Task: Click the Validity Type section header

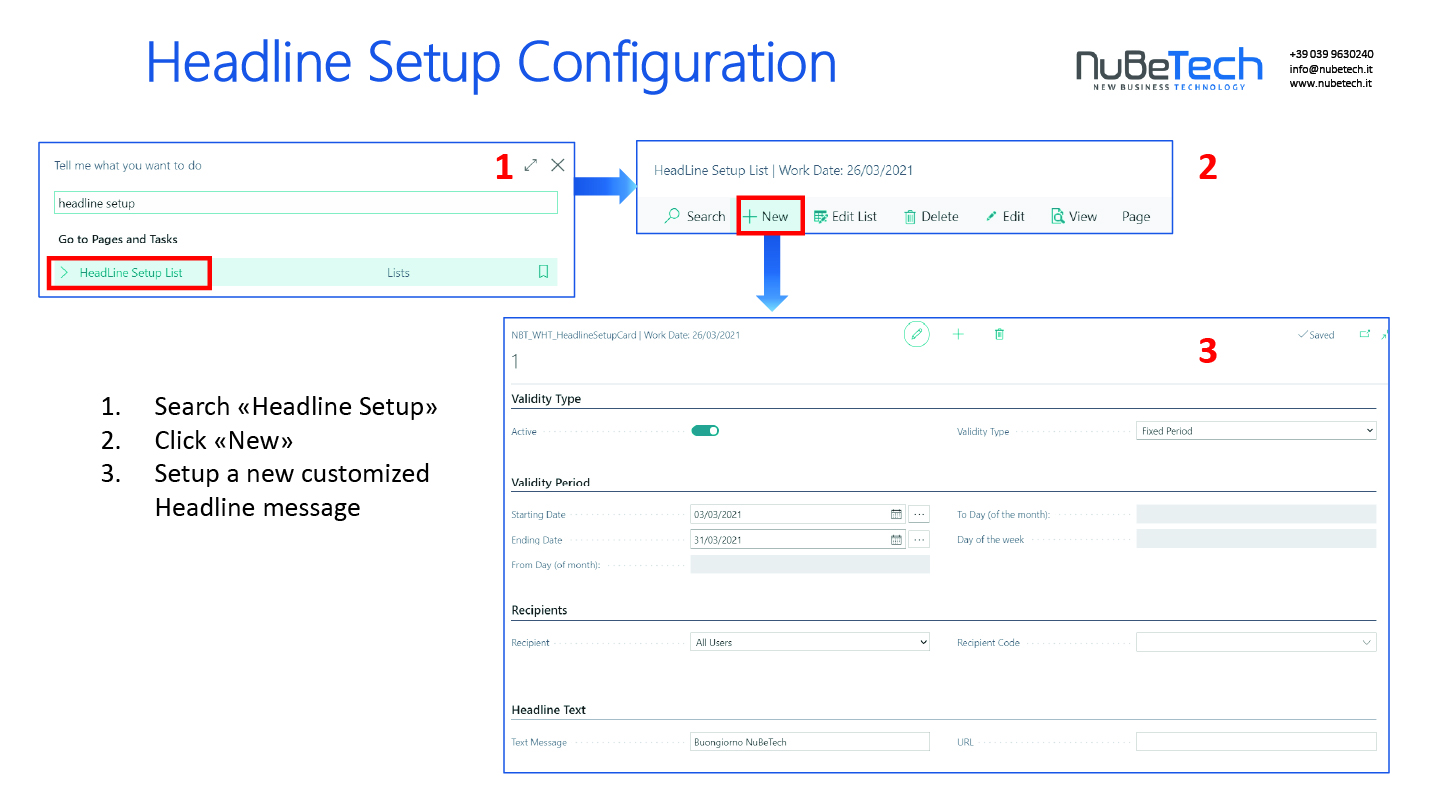Action: tap(546, 398)
